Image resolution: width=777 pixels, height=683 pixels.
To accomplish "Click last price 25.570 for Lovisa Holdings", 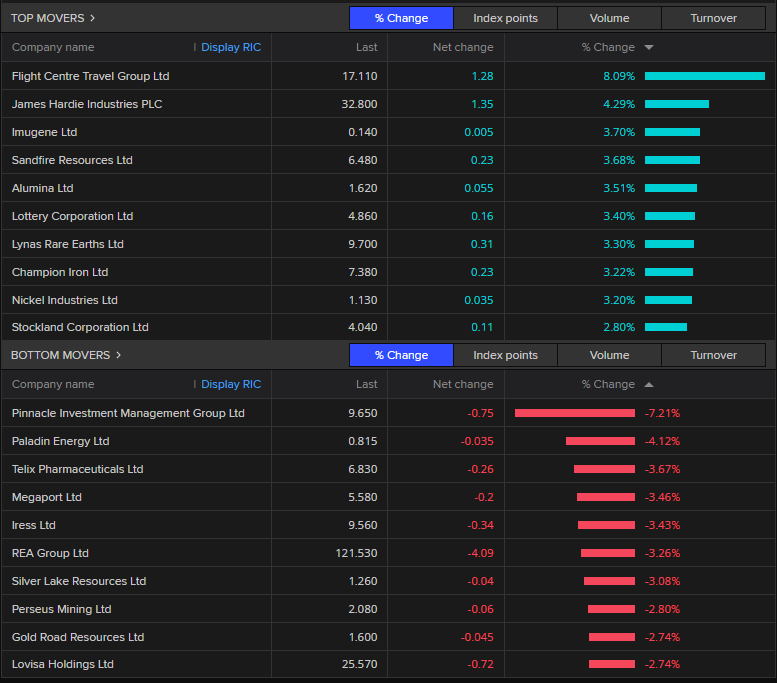I will [360, 664].
